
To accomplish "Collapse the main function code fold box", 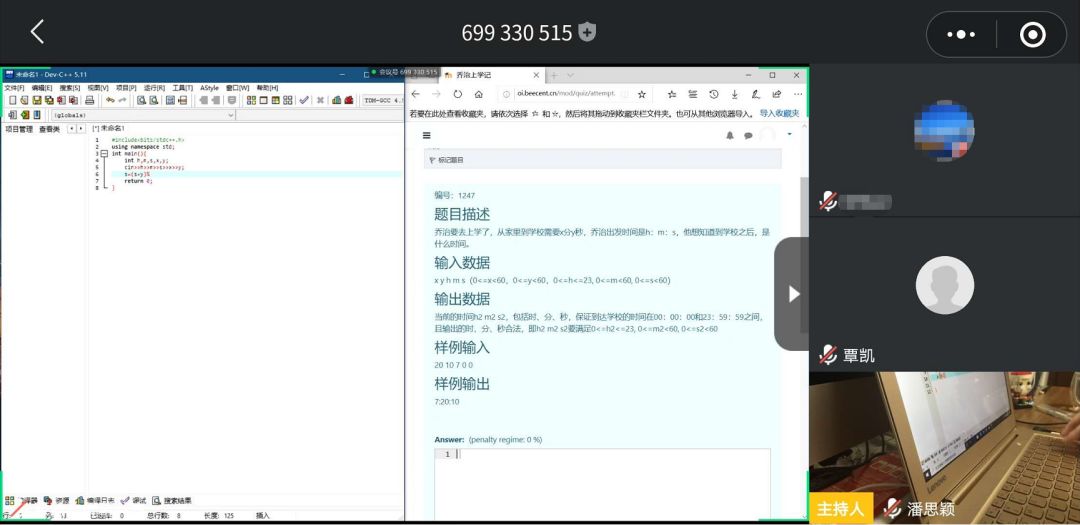I will pos(104,154).
